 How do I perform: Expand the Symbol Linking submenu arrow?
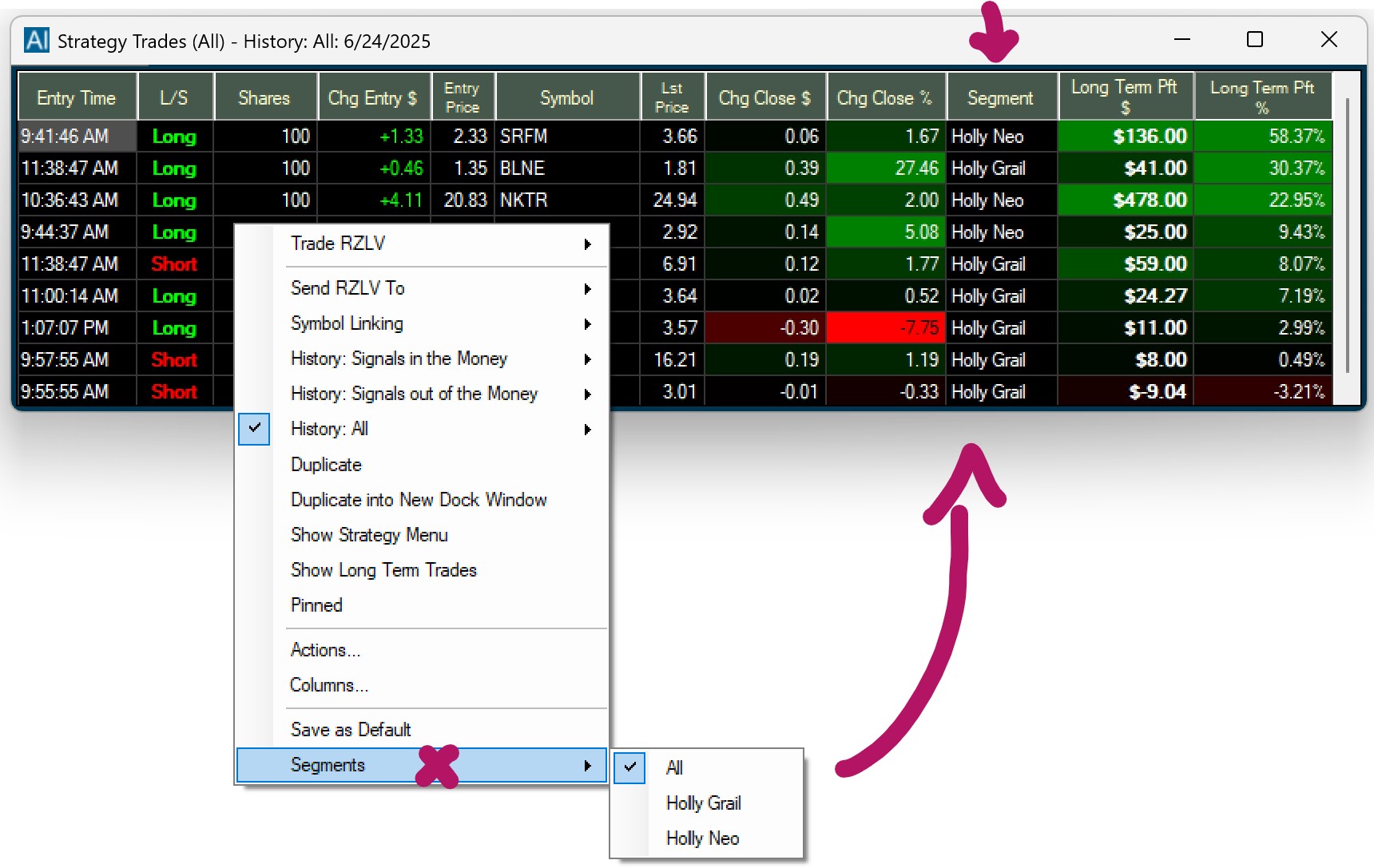(588, 323)
